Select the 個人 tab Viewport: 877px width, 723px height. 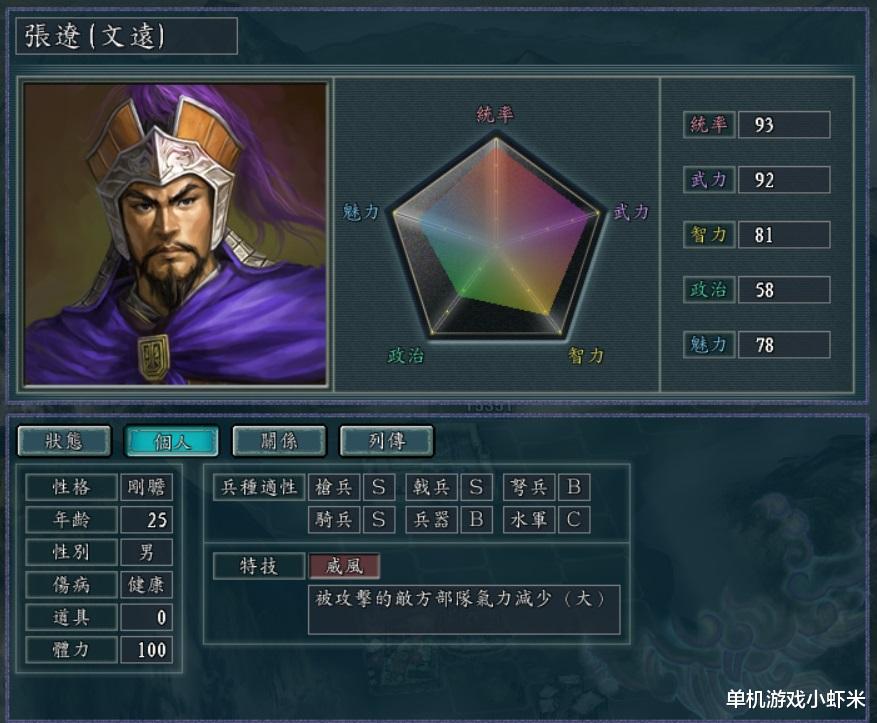(172, 441)
